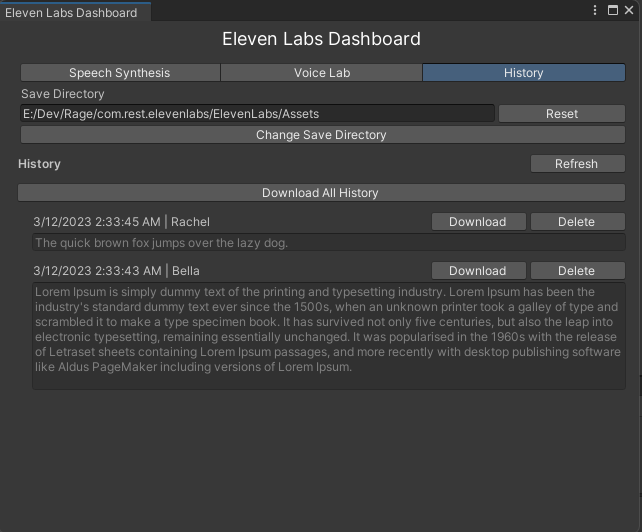Click the bold History section heading
The height and width of the screenshot is (532, 642).
39,164
